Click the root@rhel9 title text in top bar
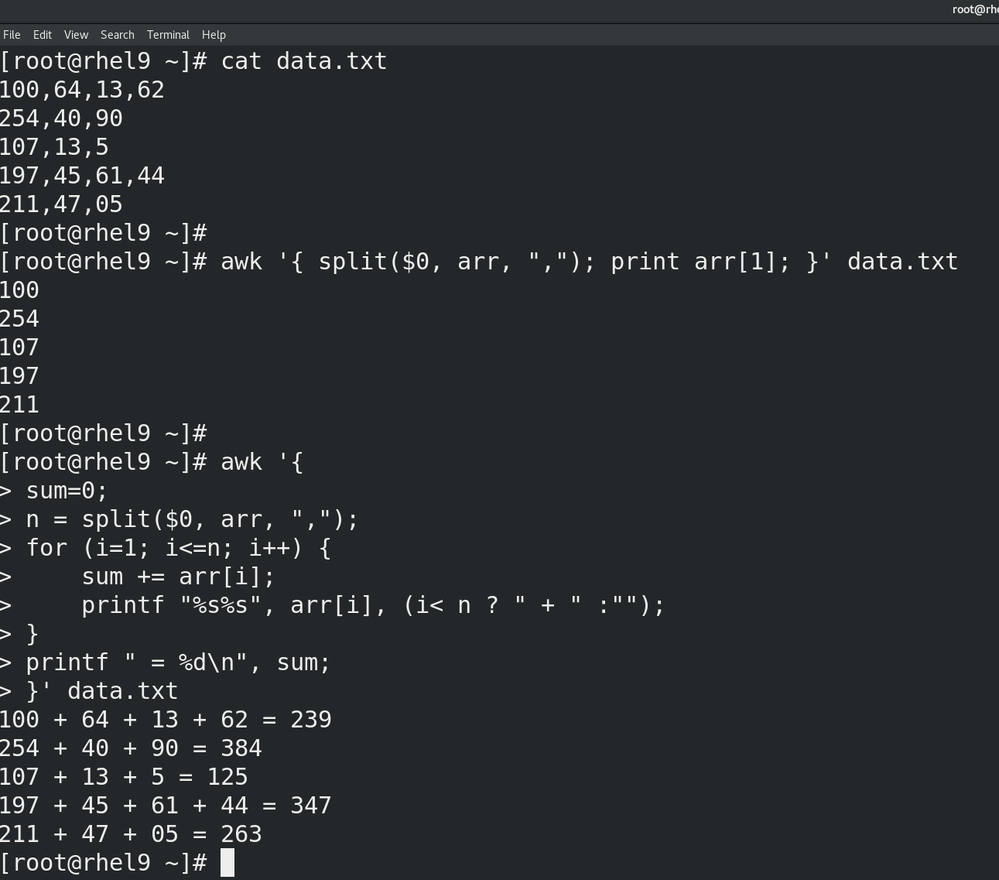This screenshot has width=999, height=880. point(973,8)
